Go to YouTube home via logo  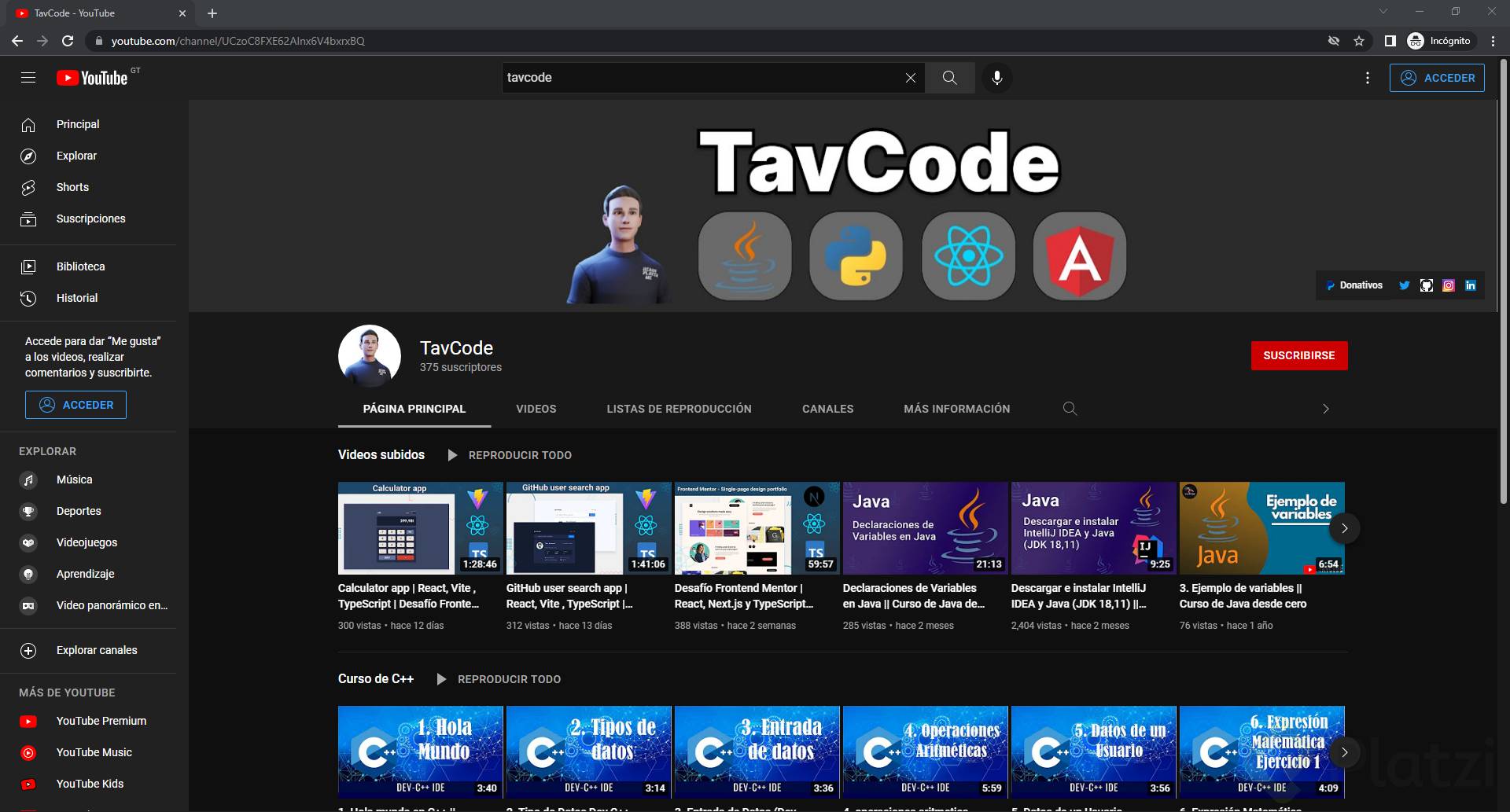pyautogui.click(x=92, y=78)
